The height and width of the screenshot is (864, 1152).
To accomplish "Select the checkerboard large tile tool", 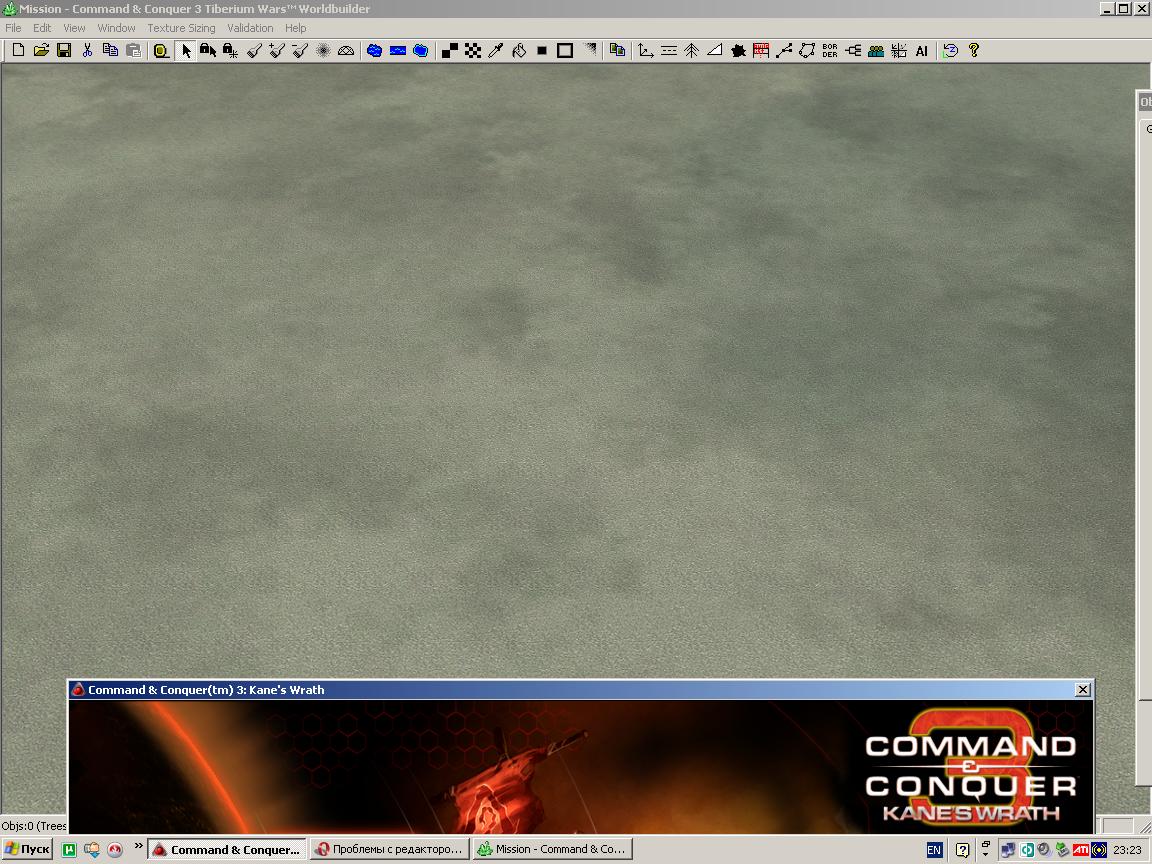I will (473, 50).
